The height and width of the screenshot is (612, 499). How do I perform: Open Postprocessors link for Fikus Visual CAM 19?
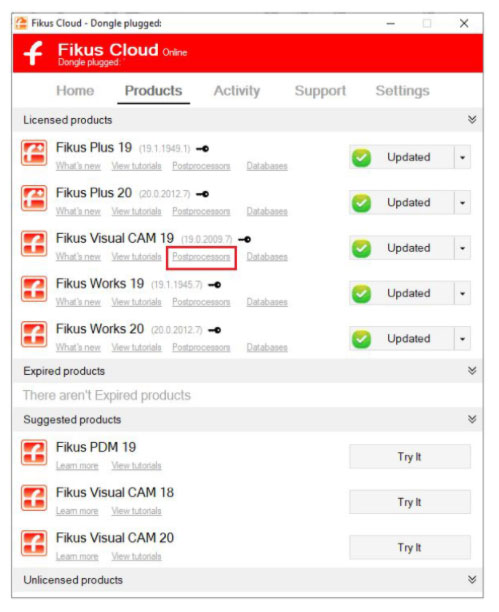pos(201,257)
